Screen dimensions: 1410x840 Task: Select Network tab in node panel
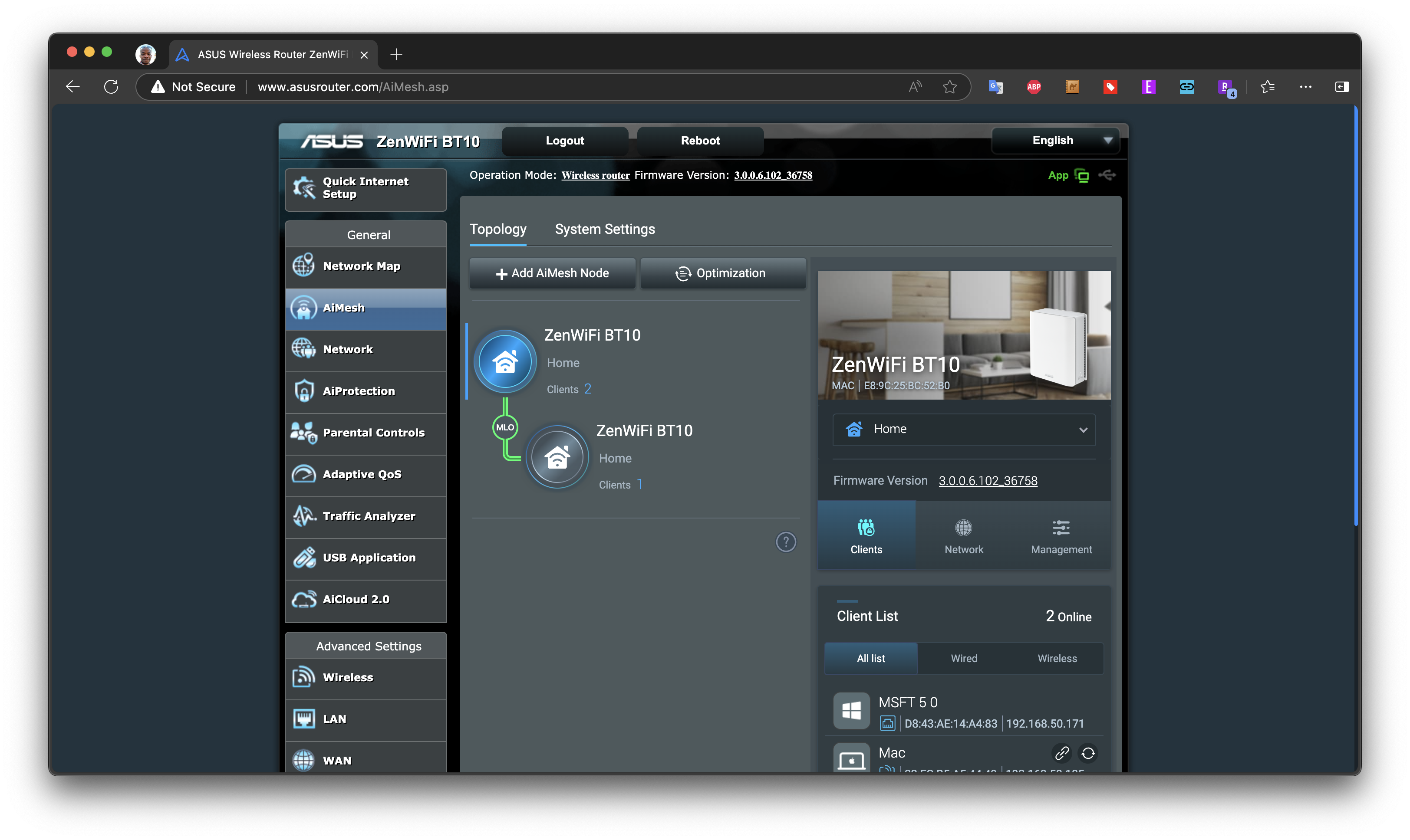(964, 535)
